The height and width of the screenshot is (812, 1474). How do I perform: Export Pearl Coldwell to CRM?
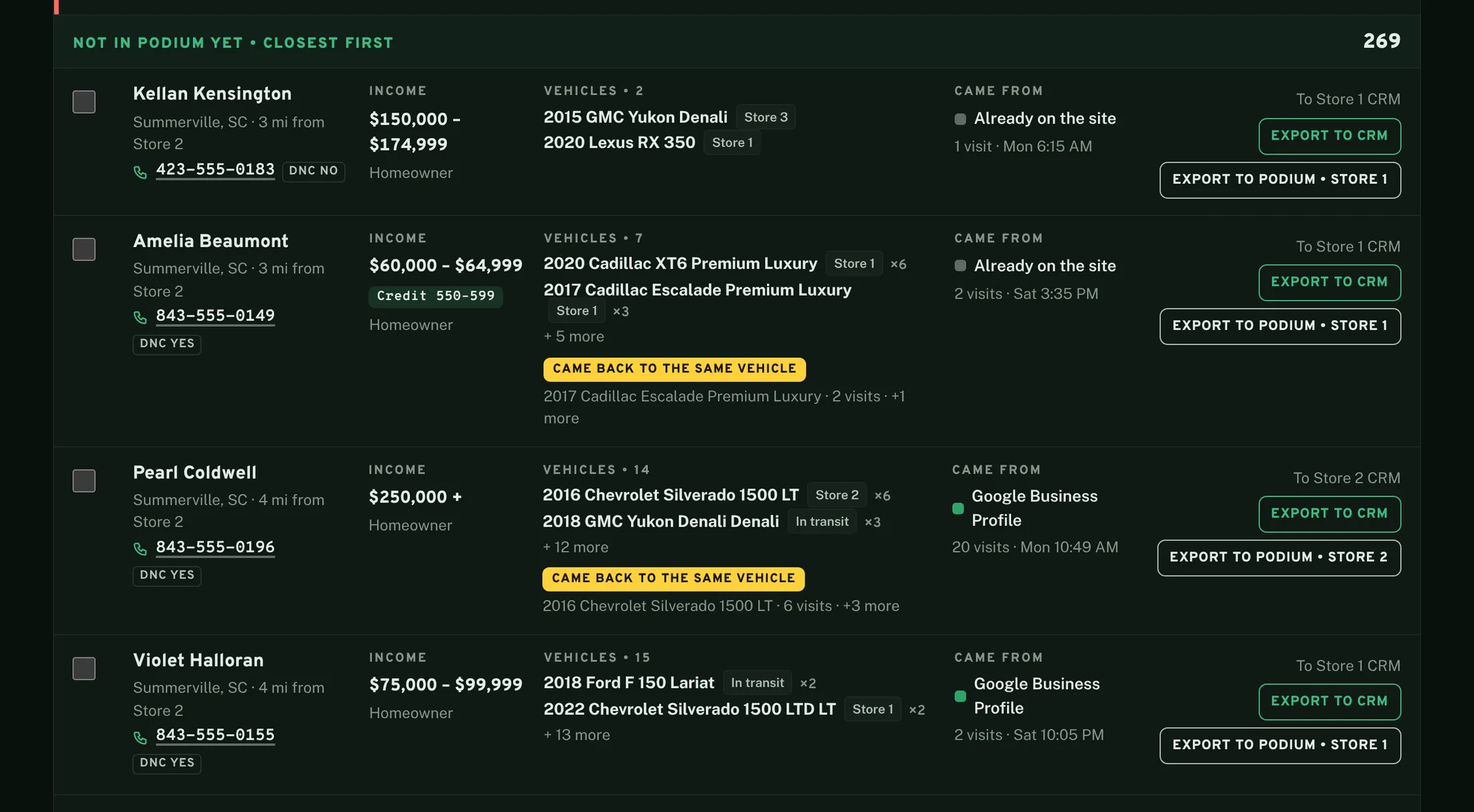pyautogui.click(x=1329, y=514)
